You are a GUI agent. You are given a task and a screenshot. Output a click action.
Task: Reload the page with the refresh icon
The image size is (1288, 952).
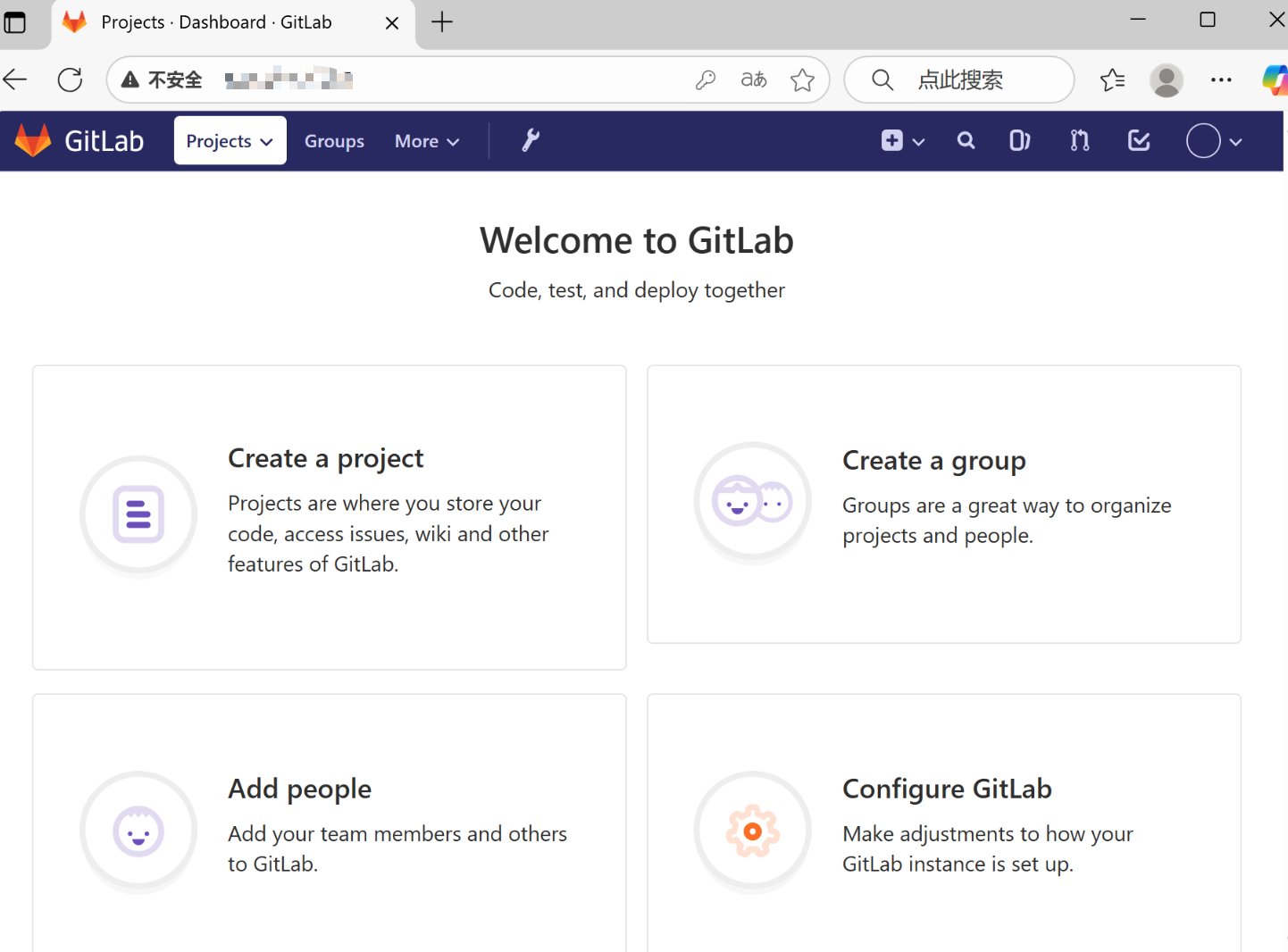point(70,79)
